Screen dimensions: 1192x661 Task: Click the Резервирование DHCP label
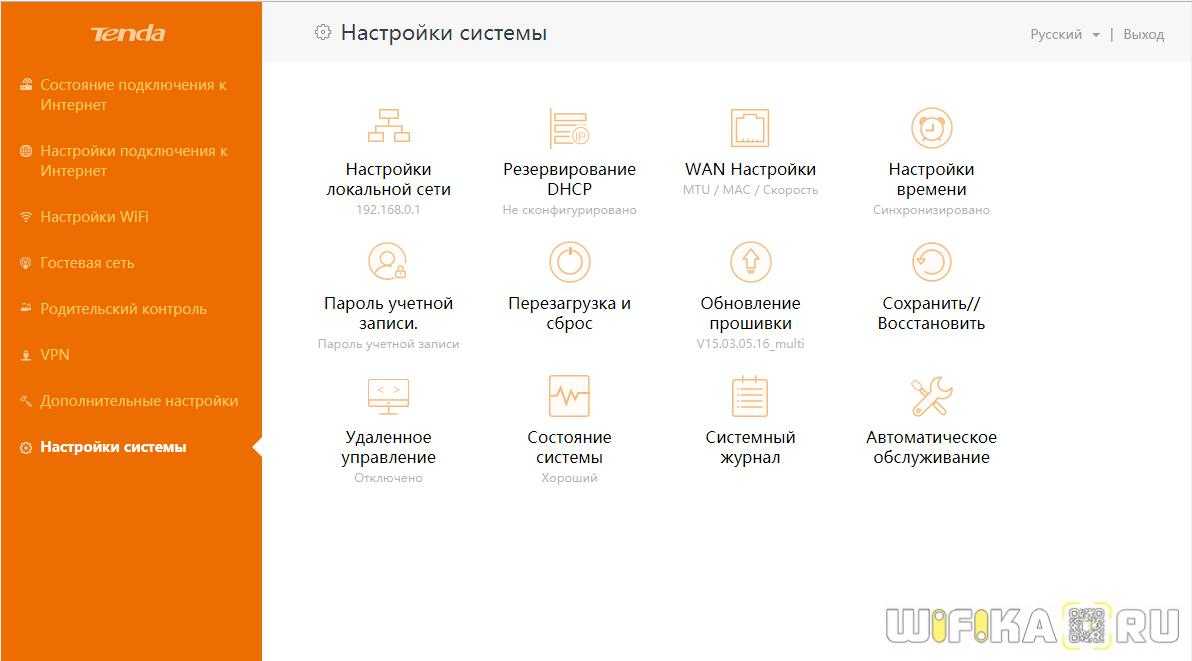569,179
